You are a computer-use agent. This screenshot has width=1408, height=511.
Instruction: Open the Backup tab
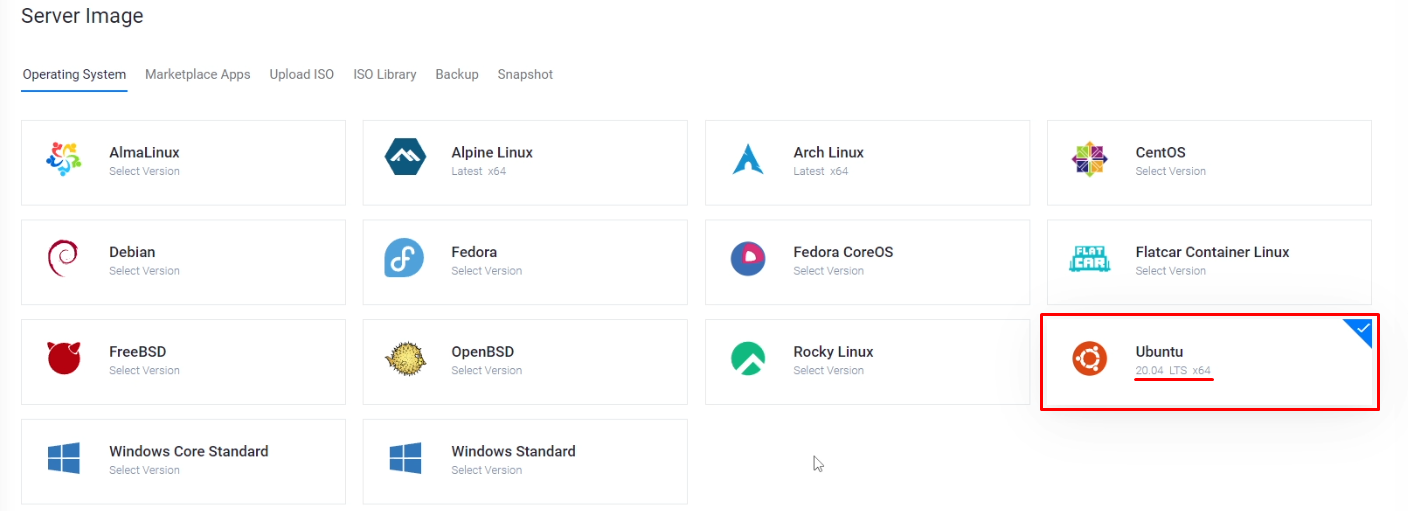(x=457, y=74)
